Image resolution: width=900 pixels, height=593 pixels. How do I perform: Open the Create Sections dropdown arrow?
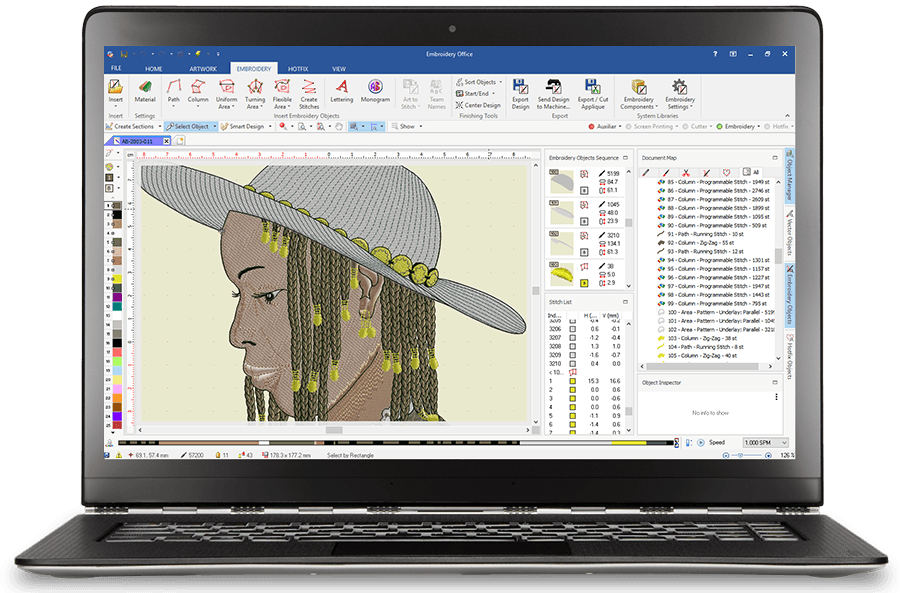tap(160, 126)
